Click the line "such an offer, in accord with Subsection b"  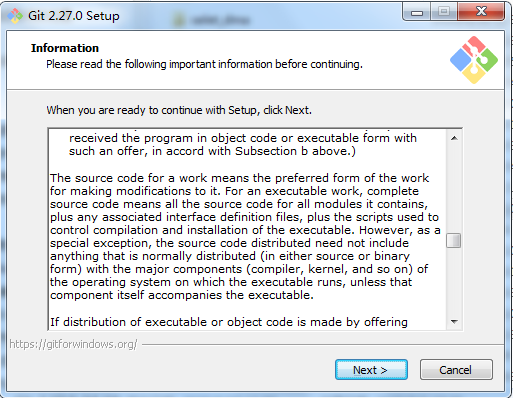[212, 151]
